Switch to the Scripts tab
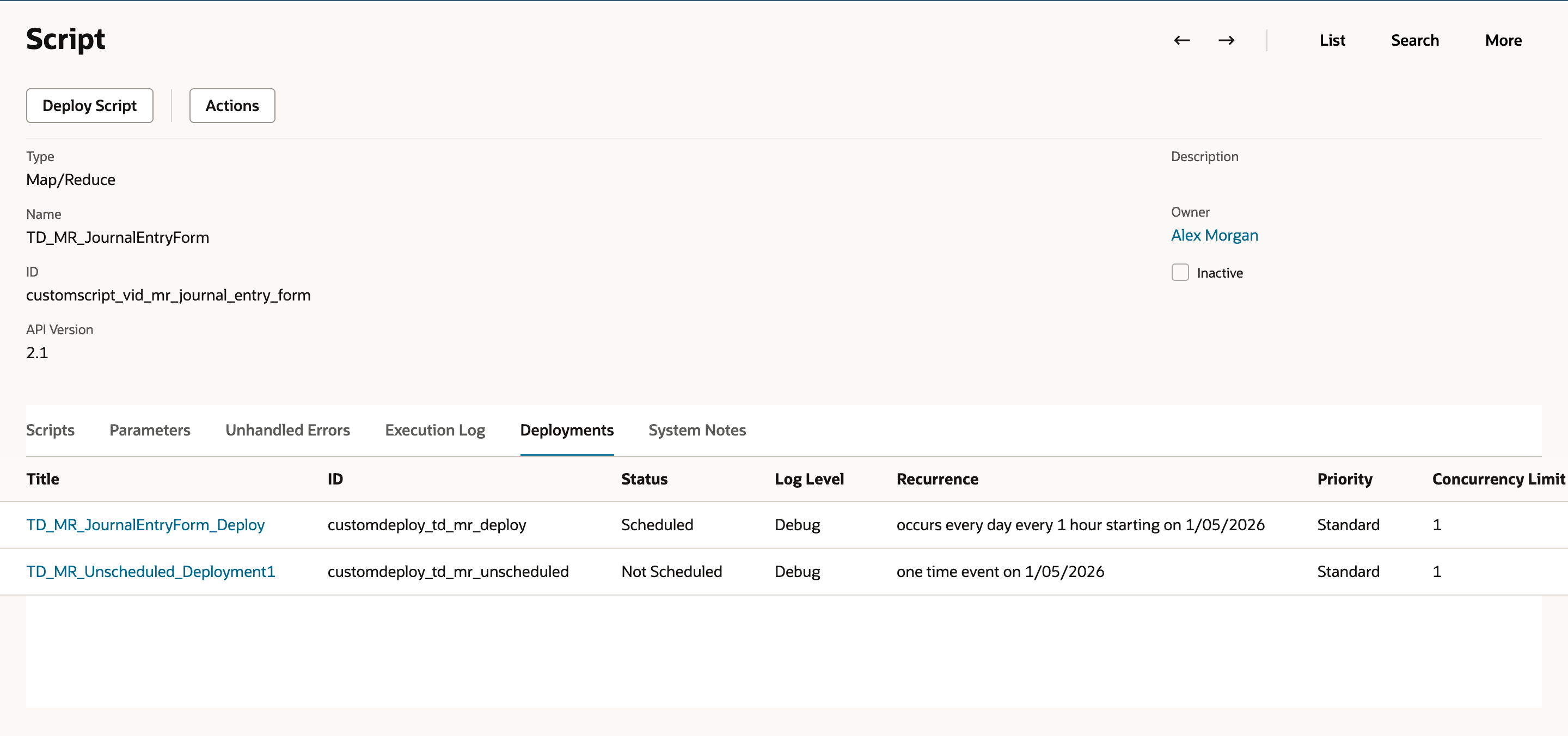Image resolution: width=1568 pixels, height=736 pixels. click(x=50, y=431)
